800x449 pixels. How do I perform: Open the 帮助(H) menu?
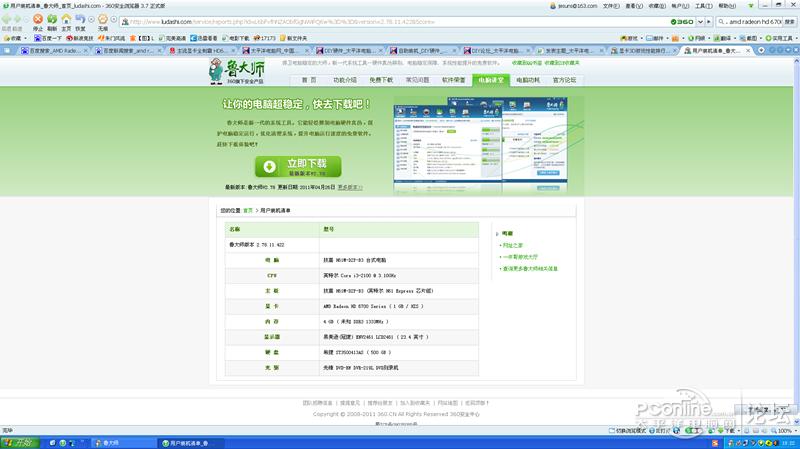(727, 6)
